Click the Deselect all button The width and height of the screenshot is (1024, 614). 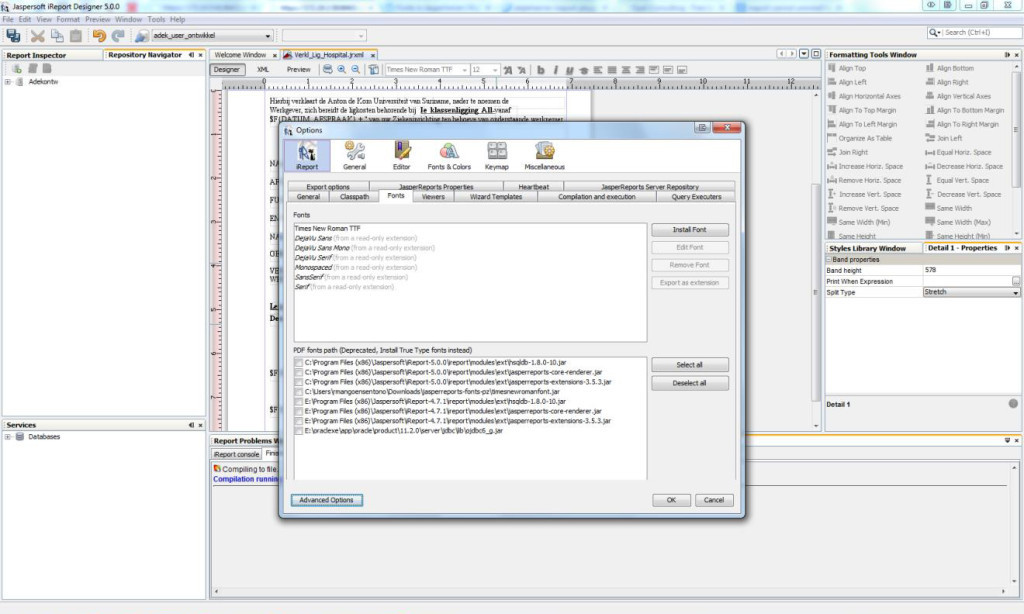pos(690,383)
